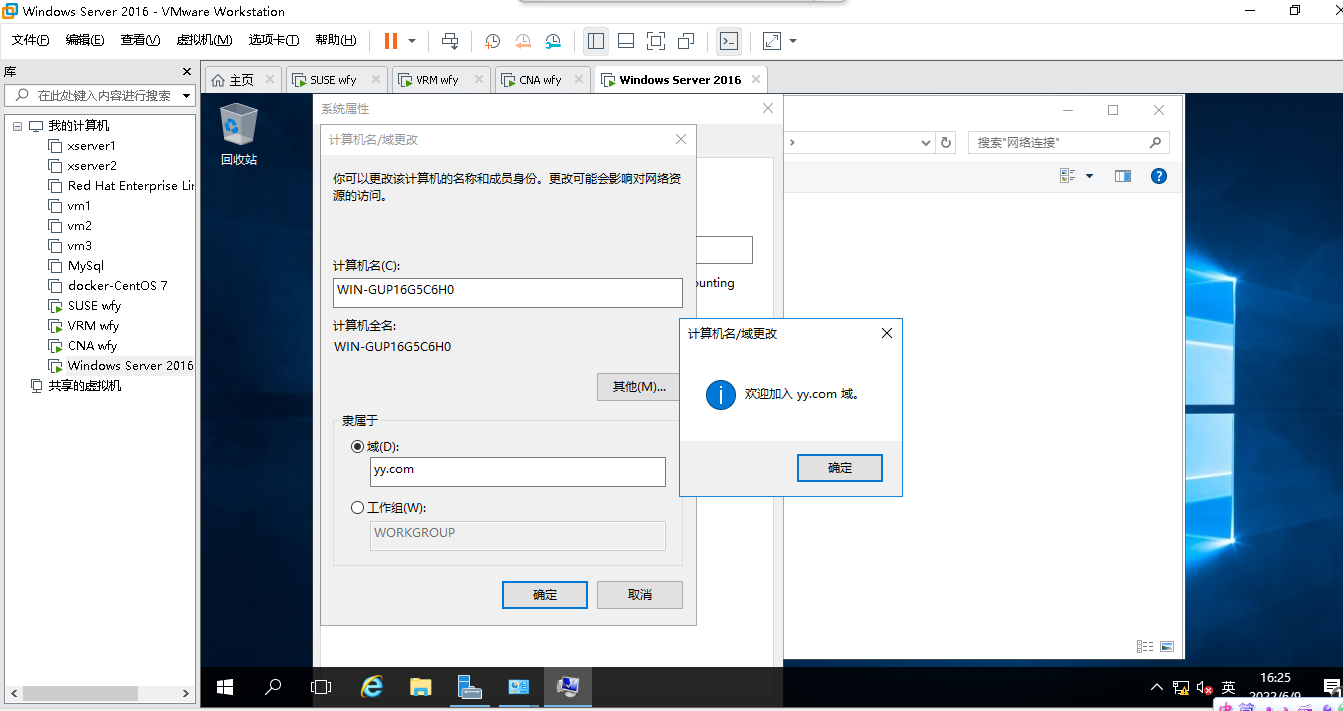This screenshot has width=1343, height=711.
Task: Close the Windows Server 2016 tab
Action: (x=756, y=79)
